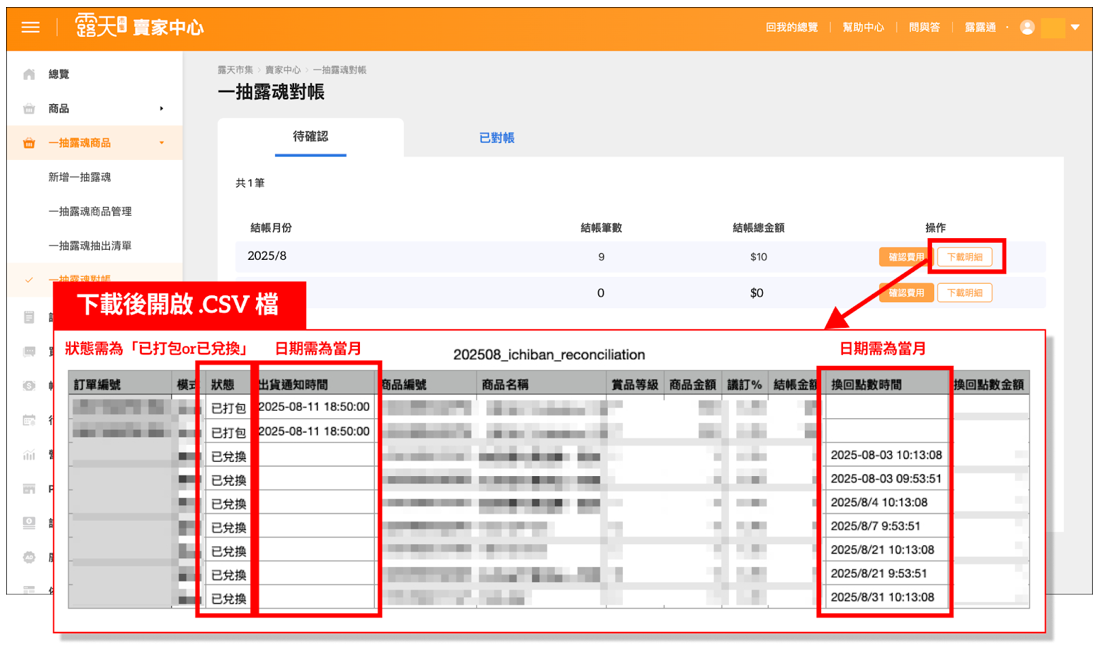Click 下載明細 for the 2025/8 row

click(x=964, y=257)
